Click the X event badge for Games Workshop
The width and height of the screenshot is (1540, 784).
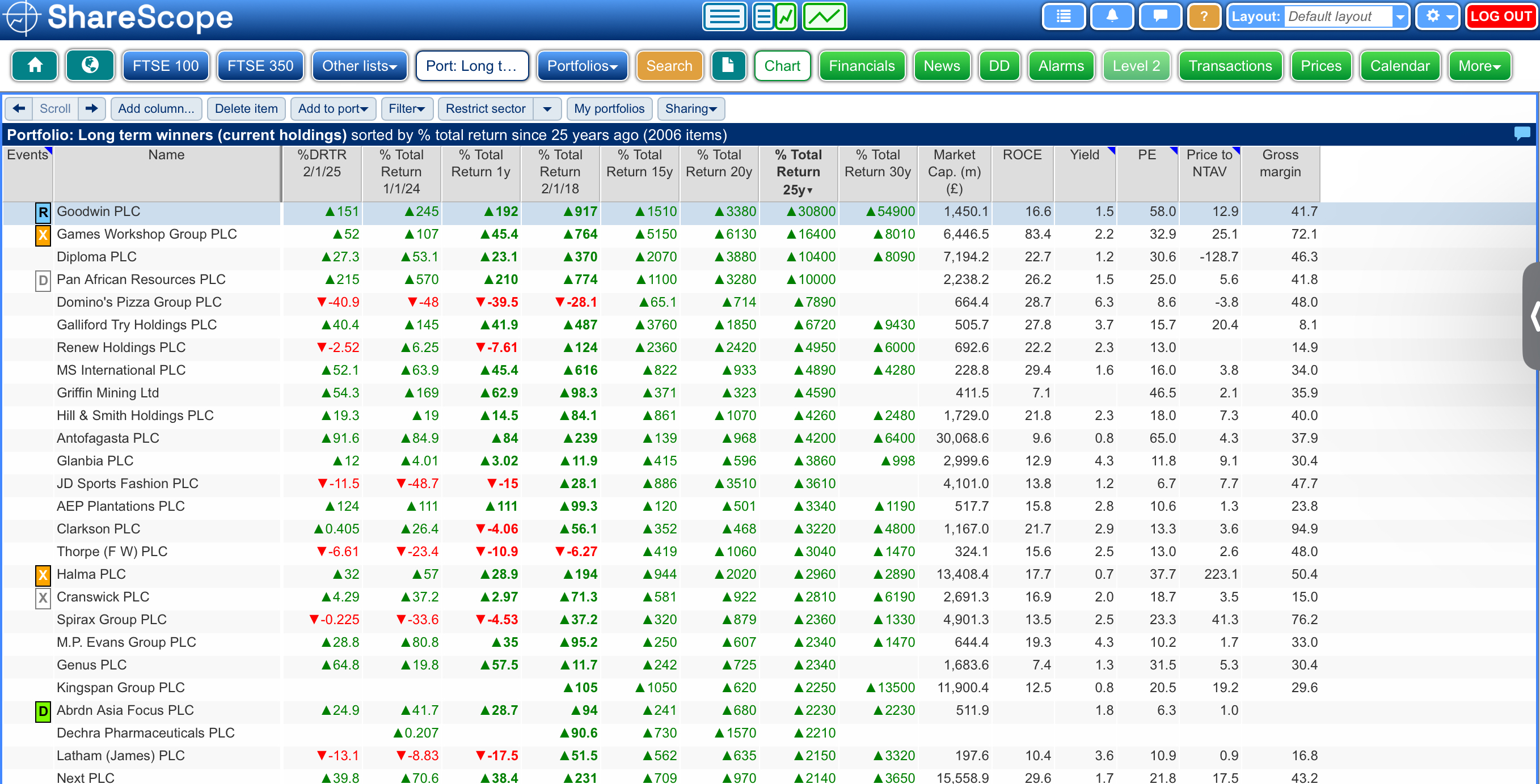[43, 234]
